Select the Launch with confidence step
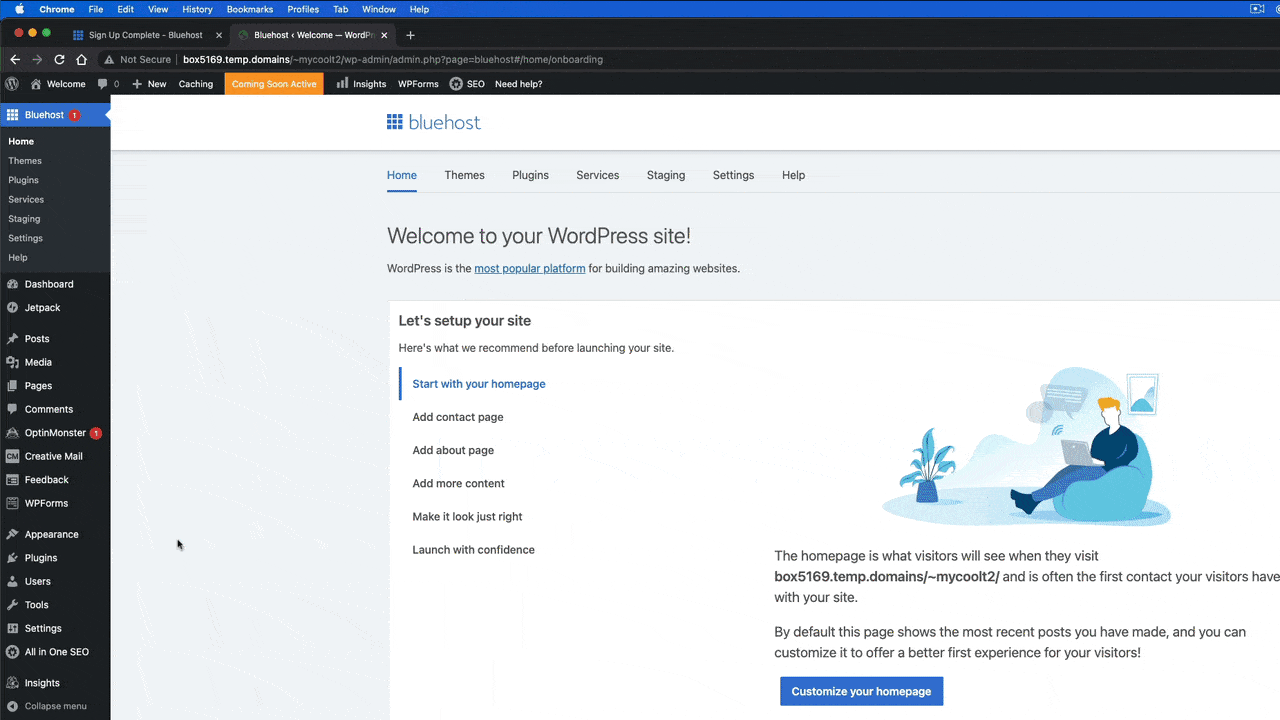The width and height of the screenshot is (1280, 720). [473, 550]
